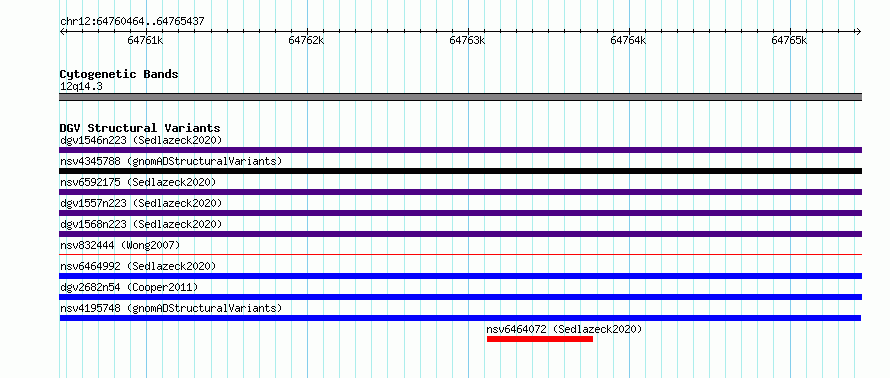The height and width of the screenshot is (378, 890).
Task: Click the 64761k ruler tick label
Action: (x=145, y=40)
